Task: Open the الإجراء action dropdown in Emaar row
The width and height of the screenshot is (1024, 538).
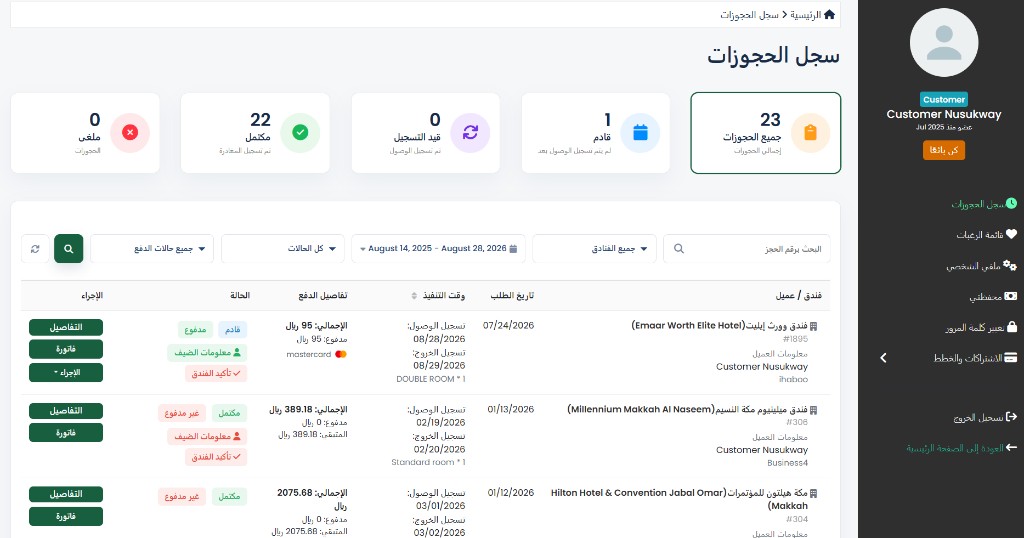Action: tap(66, 373)
